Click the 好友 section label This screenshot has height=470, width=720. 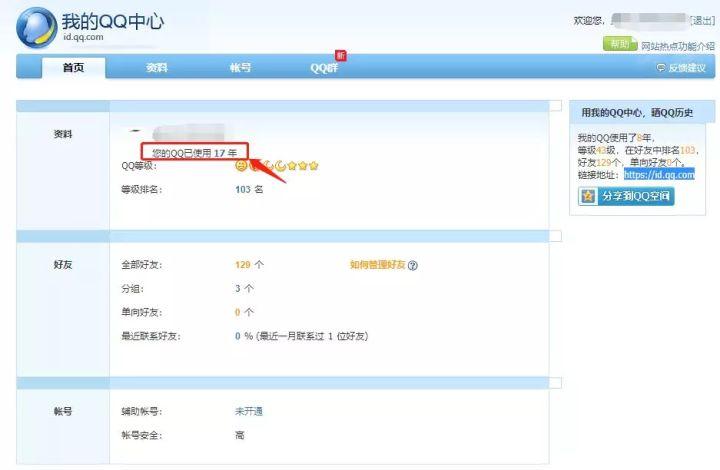click(x=63, y=264)
